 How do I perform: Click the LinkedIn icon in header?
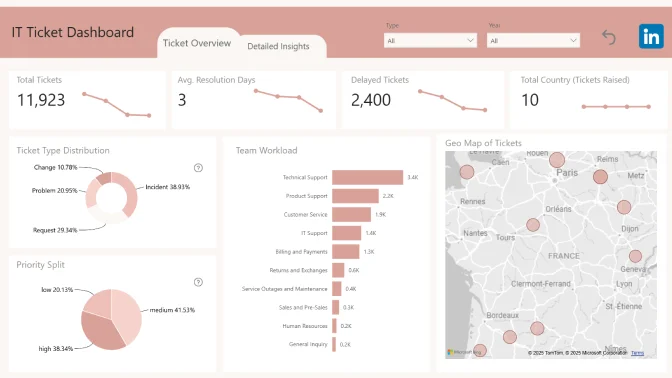pos(651,36)
